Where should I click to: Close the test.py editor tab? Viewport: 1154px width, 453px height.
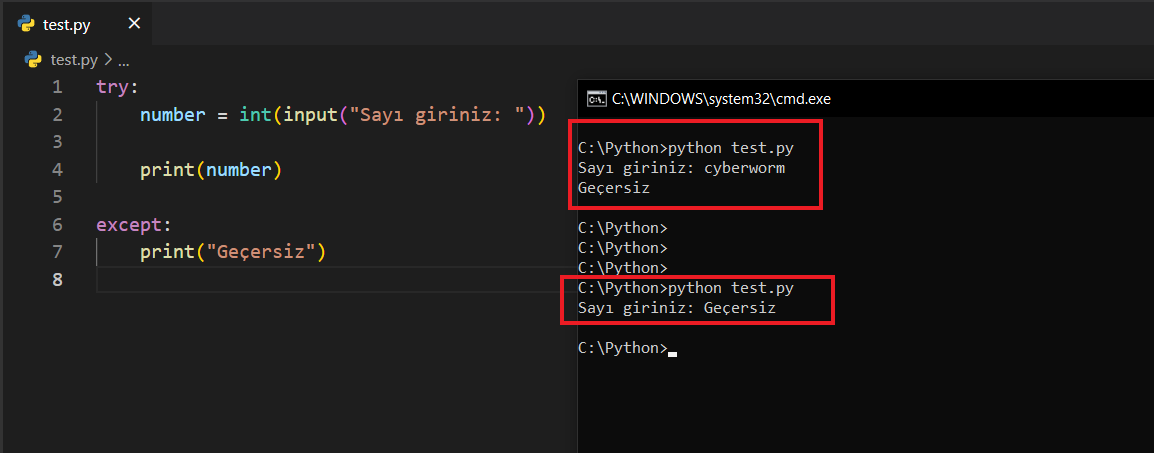pos(134,24)
